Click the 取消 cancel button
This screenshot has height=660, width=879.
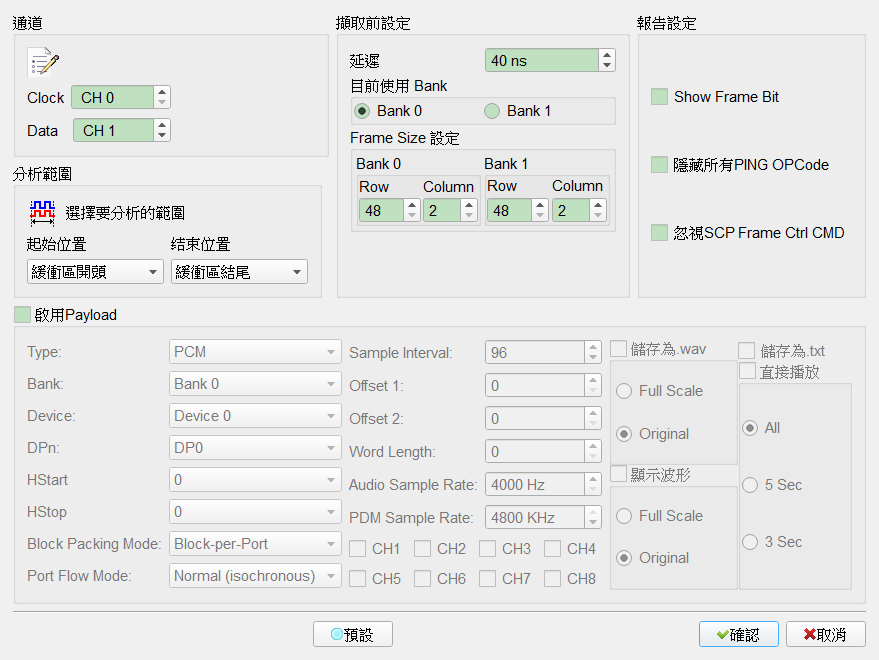826,634
